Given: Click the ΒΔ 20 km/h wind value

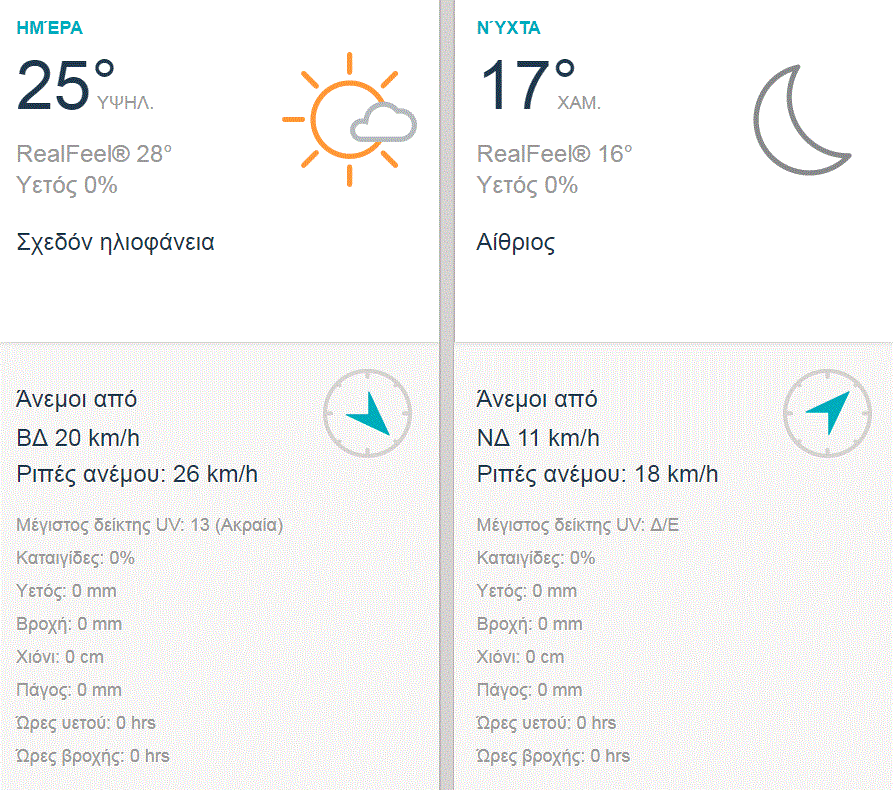Looking at the screenshot, I should (x=77, y=438).
